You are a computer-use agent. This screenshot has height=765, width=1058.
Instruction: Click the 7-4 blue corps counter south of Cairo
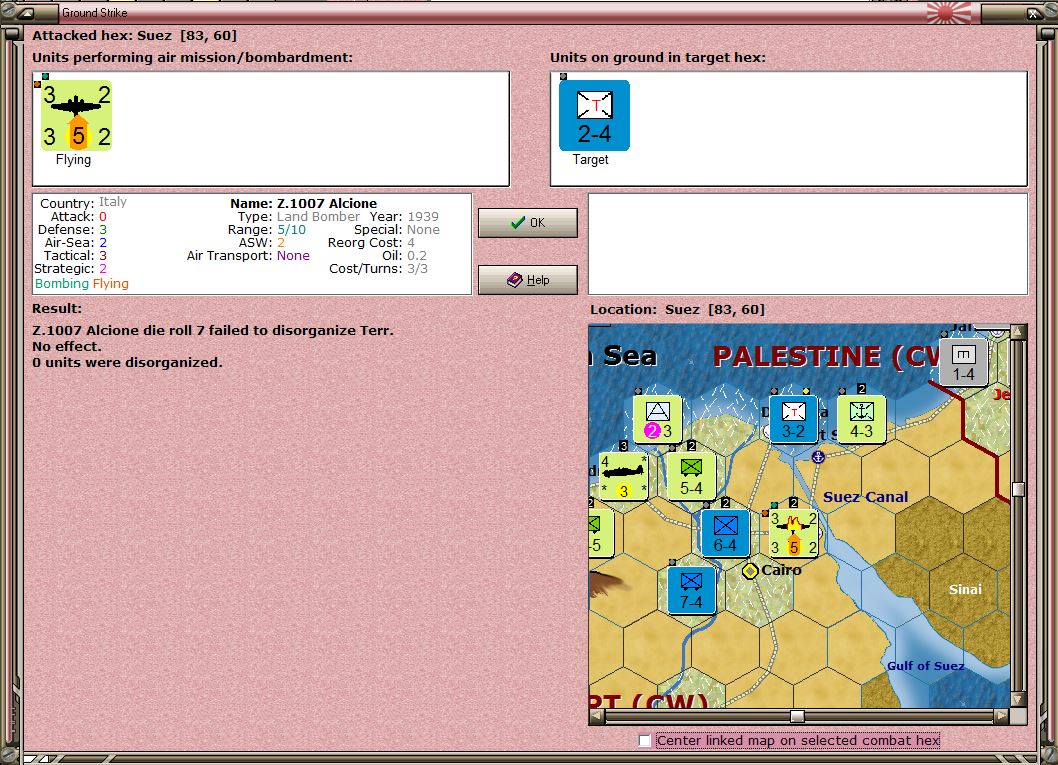click(x=692, y=592)
